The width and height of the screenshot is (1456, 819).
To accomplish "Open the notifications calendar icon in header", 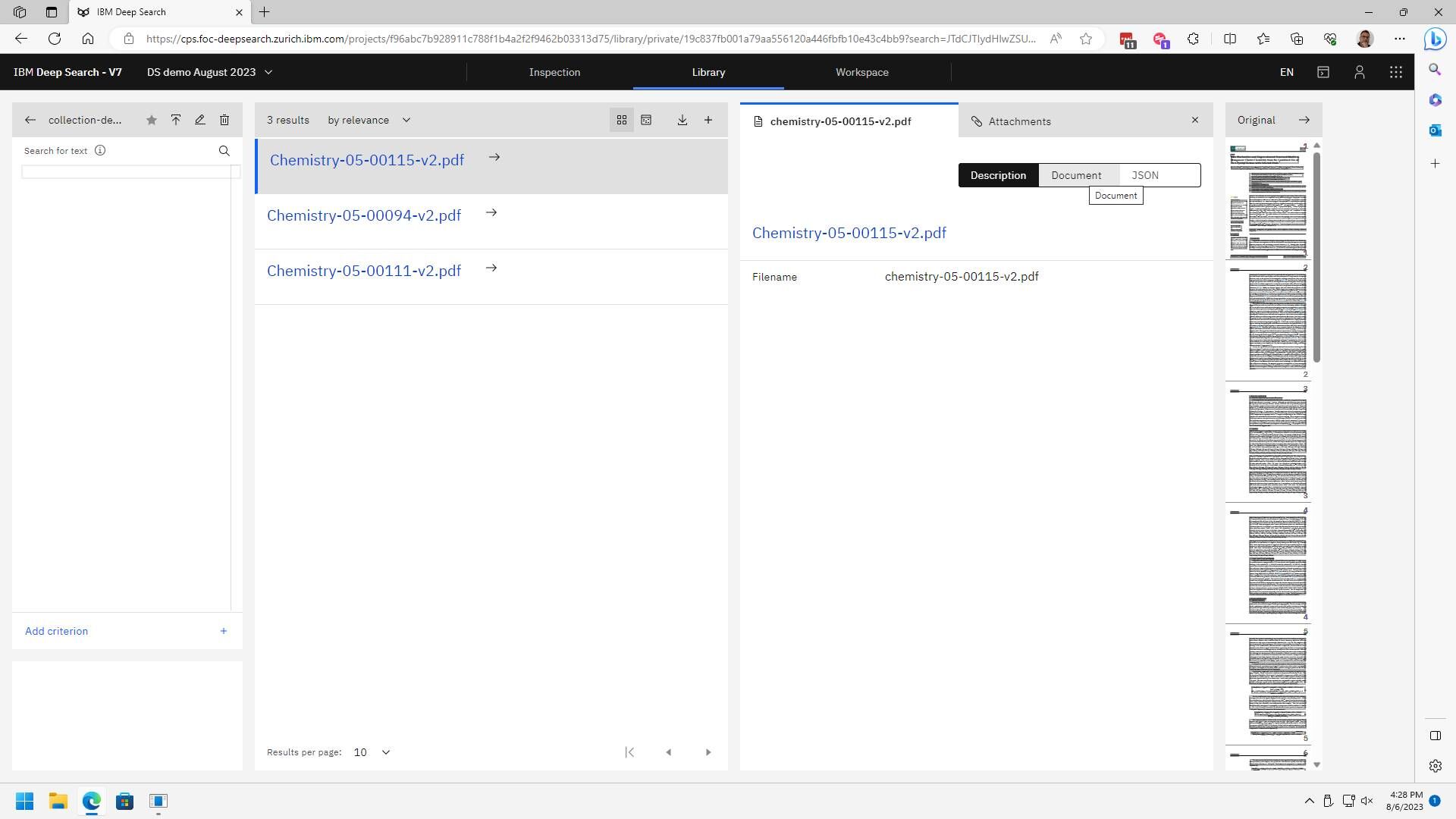I will [1323, 72].
